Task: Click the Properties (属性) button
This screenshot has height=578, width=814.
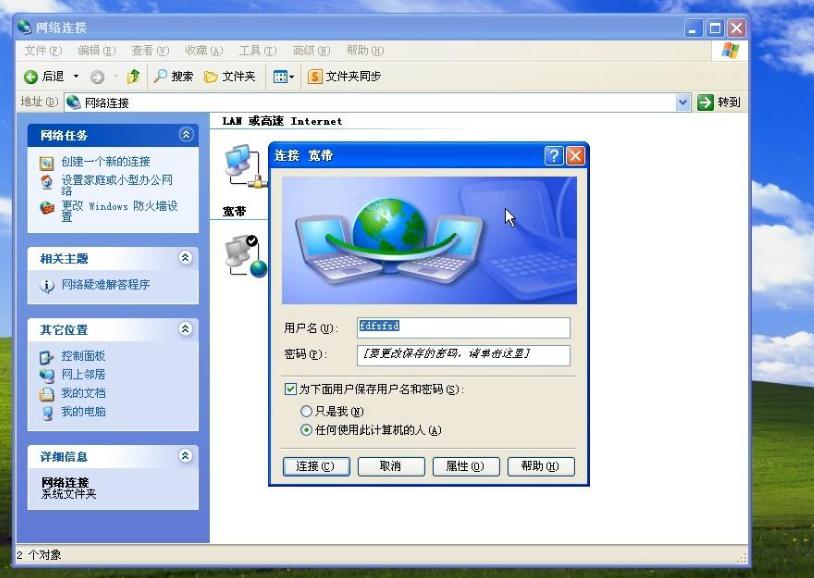Action: [x=466, y=466]
